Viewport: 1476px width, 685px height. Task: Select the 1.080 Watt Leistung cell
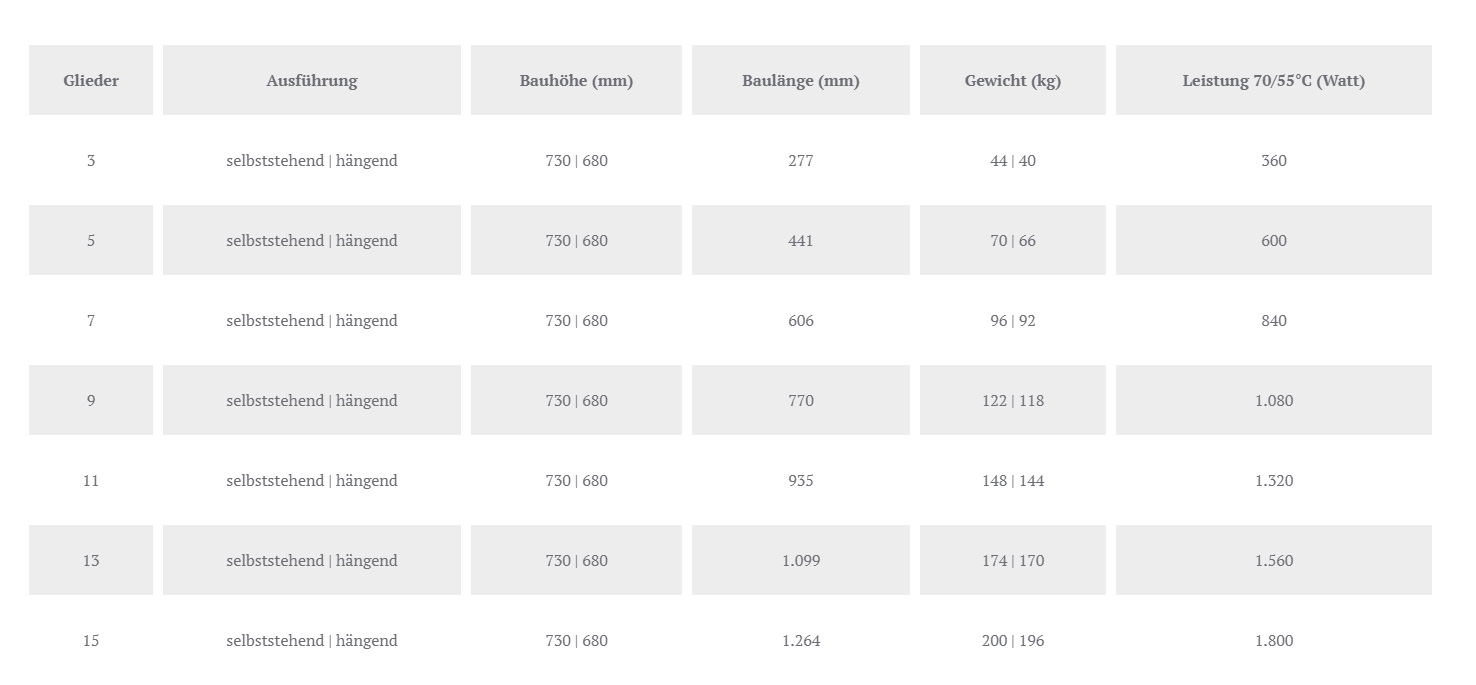pyautogui.click(x=1274, y=401)
